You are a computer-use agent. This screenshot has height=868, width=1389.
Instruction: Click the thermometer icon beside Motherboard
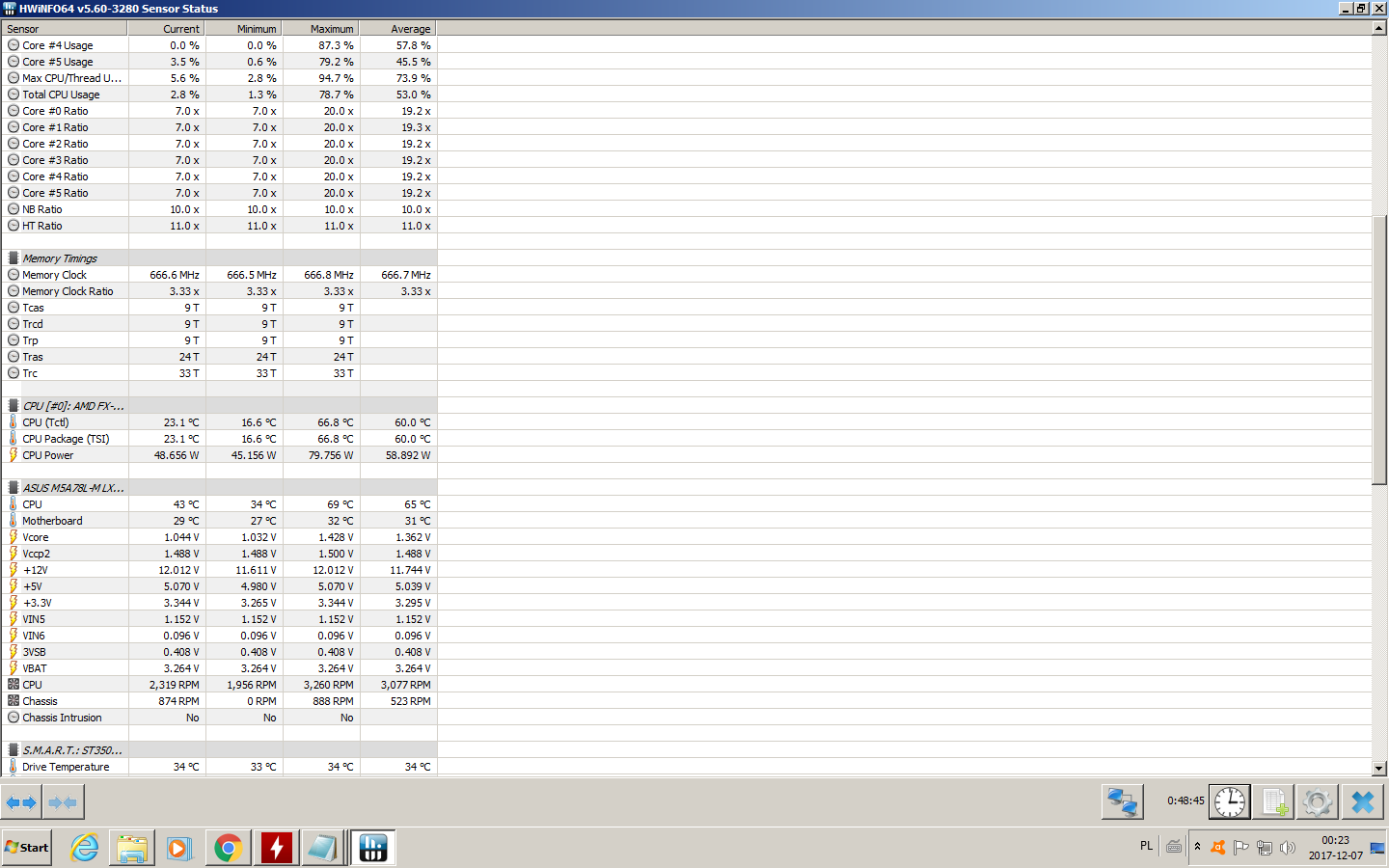tap(14, 521)
